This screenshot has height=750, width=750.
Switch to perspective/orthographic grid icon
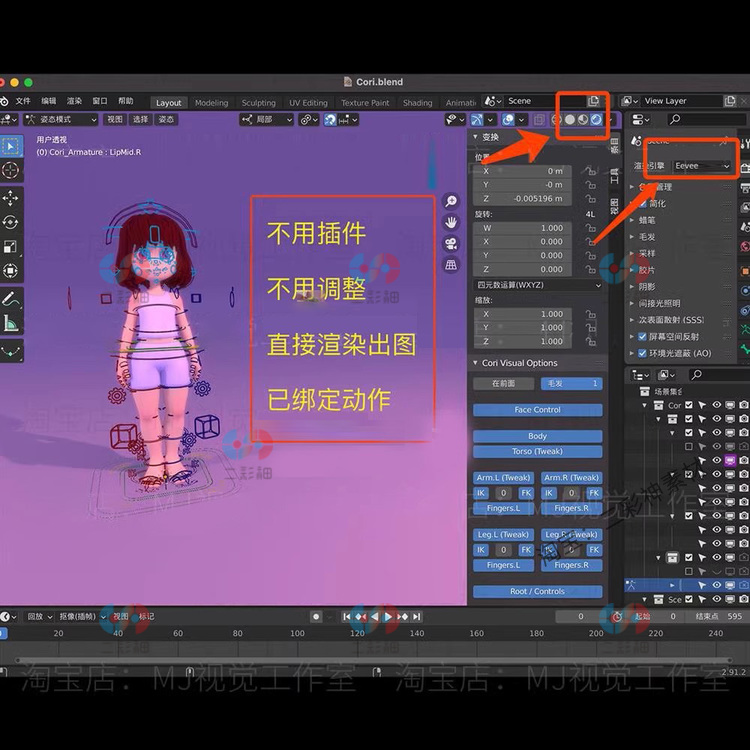pyautogui.click(x=451, y=264)
